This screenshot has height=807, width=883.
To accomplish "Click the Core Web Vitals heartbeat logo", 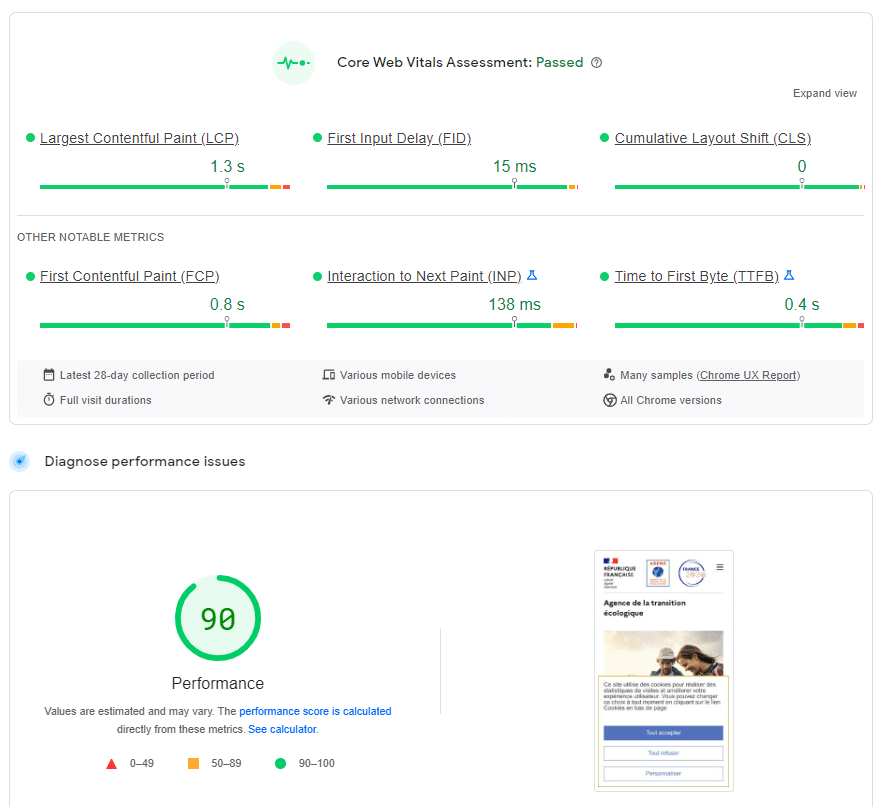I will pos(293,62).
